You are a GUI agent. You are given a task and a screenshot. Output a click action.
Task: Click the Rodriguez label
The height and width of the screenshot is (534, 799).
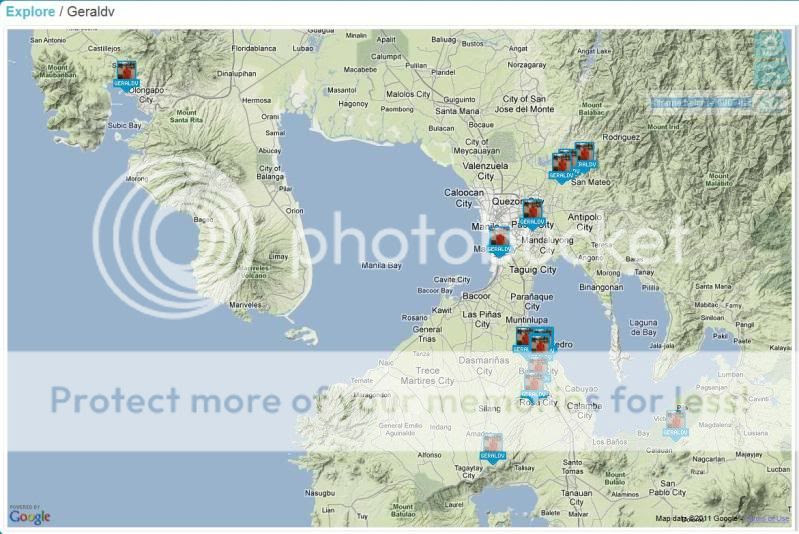point(621,137)
